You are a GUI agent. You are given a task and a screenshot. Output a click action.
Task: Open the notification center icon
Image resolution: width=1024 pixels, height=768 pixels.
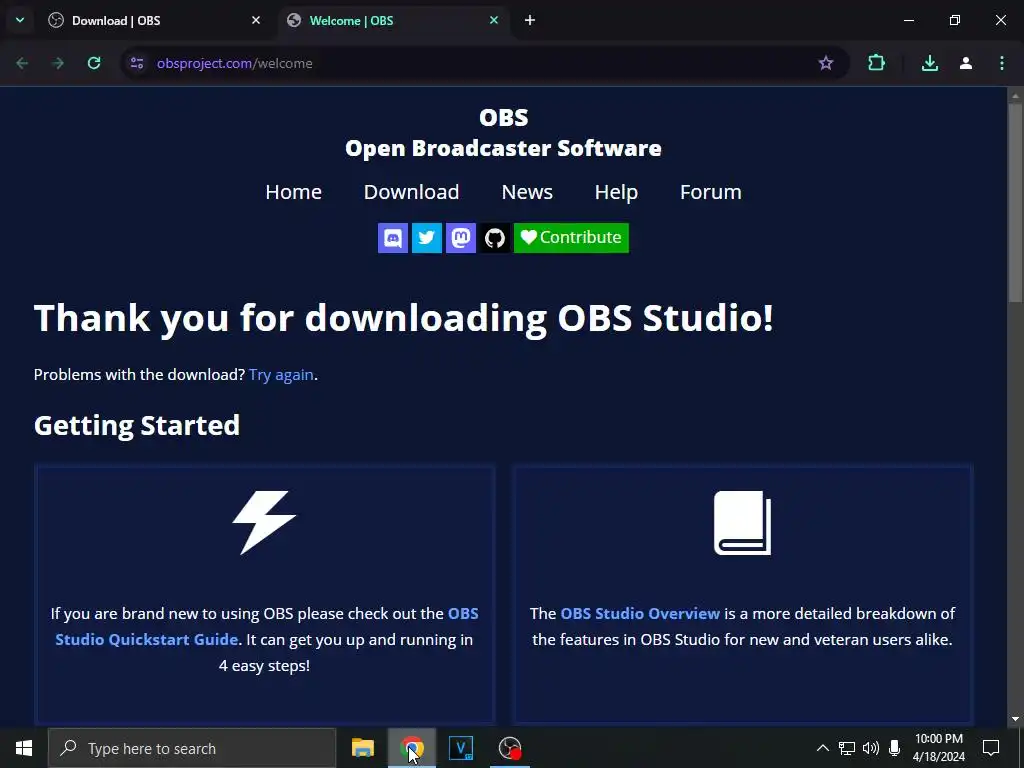[x=991, y=748]
